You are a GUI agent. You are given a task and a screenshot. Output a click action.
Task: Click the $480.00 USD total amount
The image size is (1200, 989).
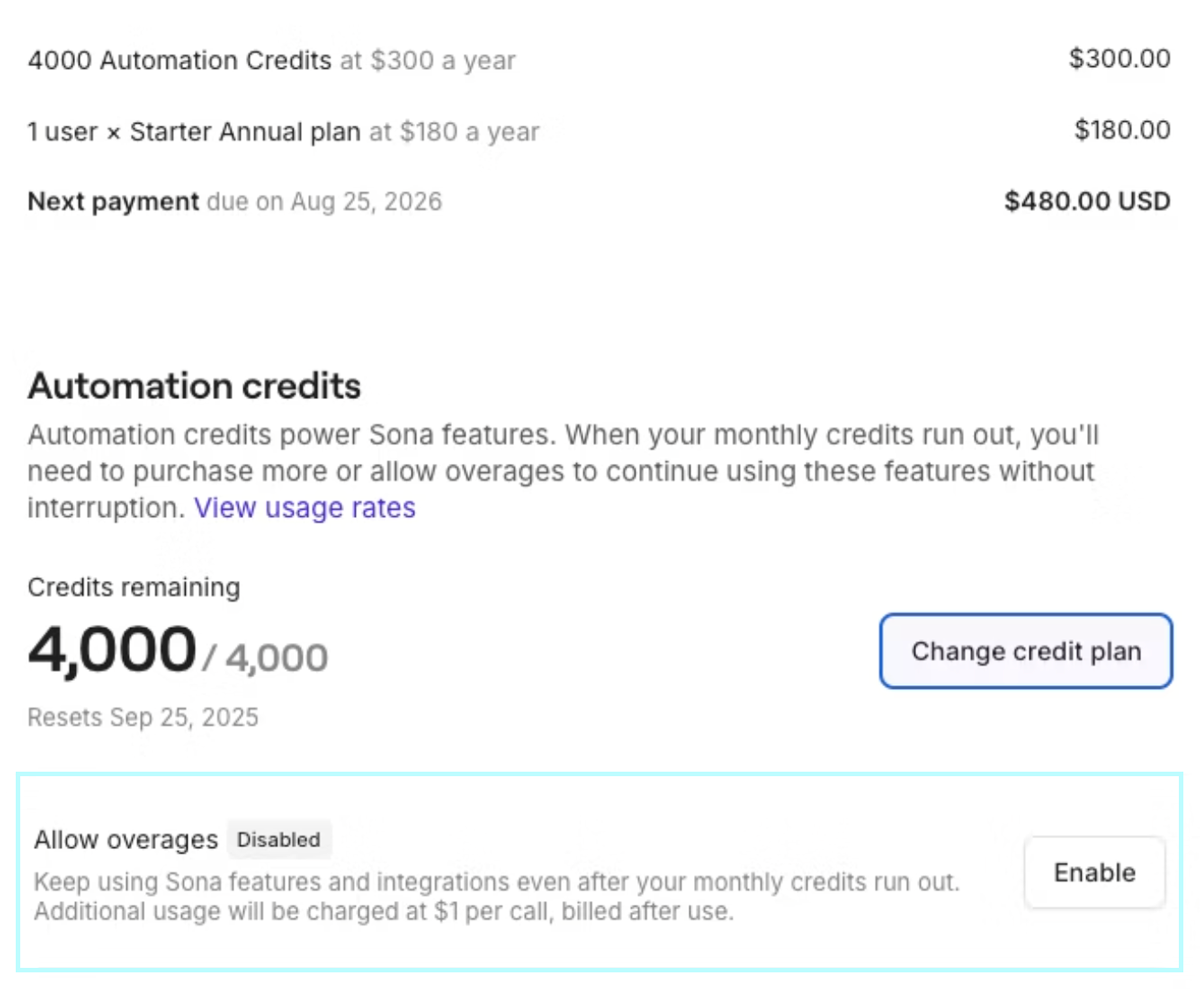pyautogui.click(x=1087, y=201)
